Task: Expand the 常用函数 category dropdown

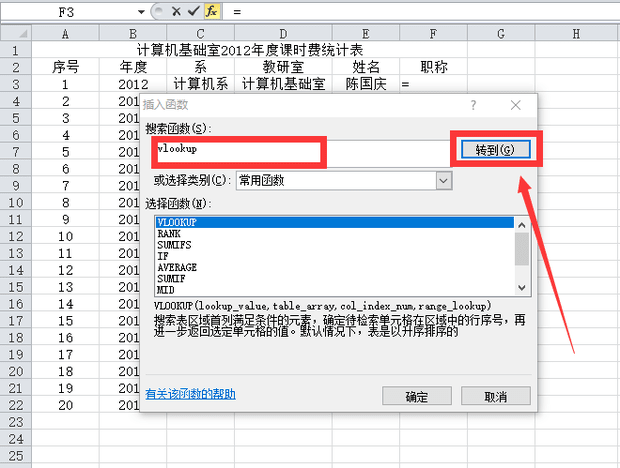Action: point(442,180)
